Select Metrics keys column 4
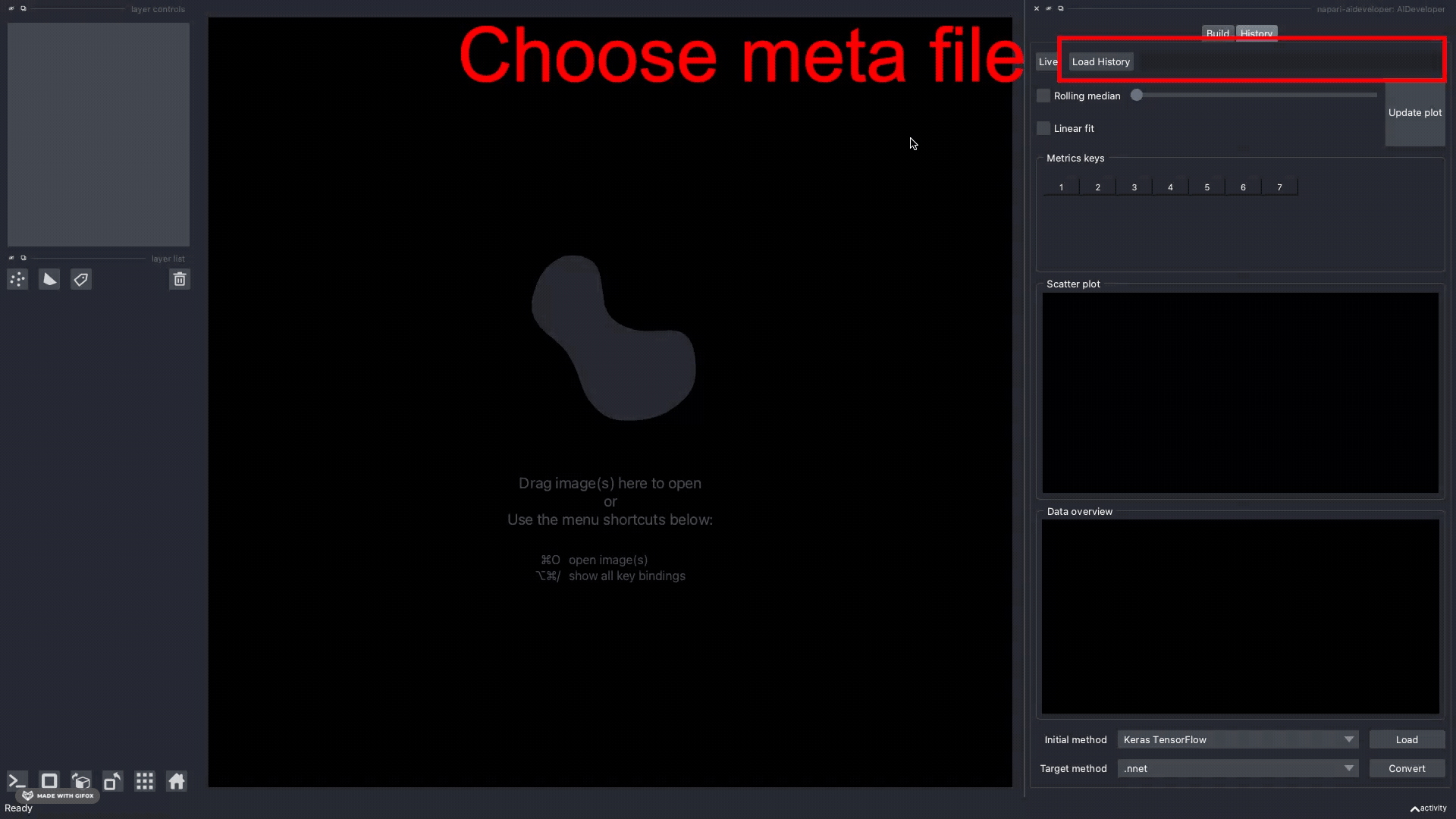Screen dimensions: 1456x819 (x=1170, y=187)
